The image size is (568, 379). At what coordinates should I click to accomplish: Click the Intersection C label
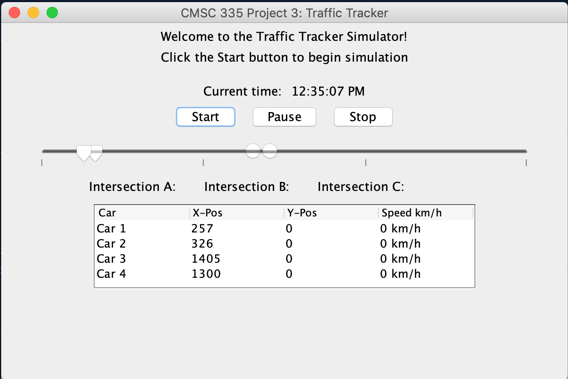click(x=361, y=187)
